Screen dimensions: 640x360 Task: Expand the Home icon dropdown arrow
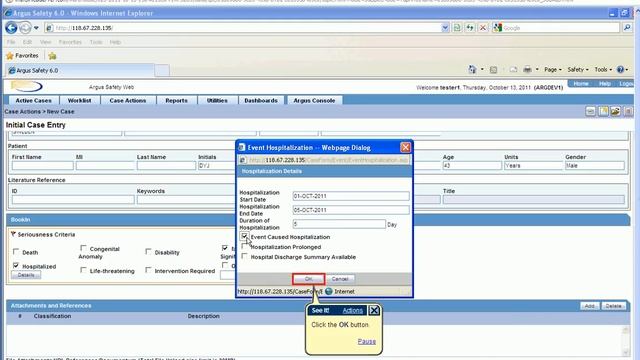pyautogui.click(x=482, y=70)
